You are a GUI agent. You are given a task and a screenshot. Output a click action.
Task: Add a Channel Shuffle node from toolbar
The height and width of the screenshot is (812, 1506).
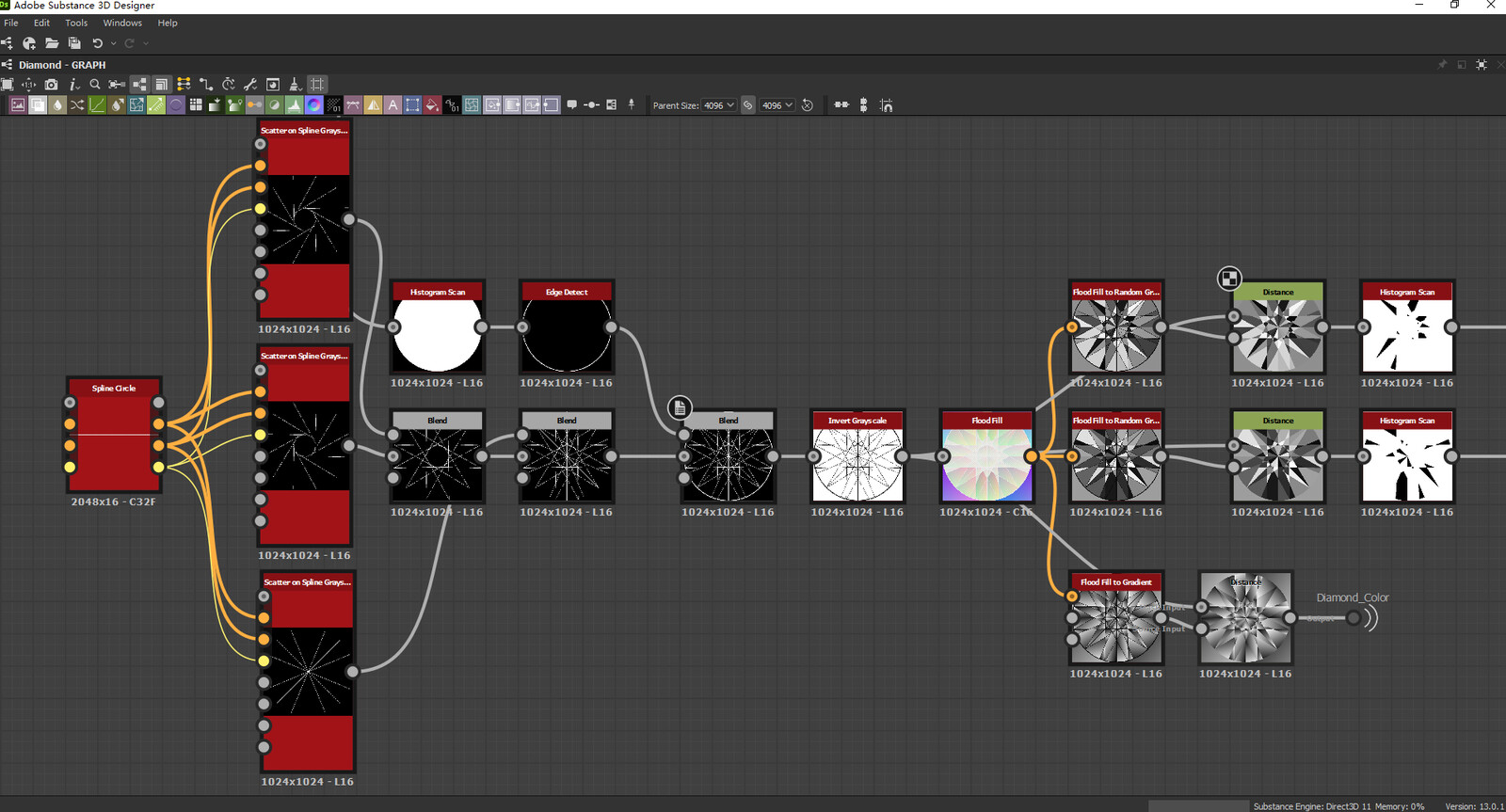point(77,104)
